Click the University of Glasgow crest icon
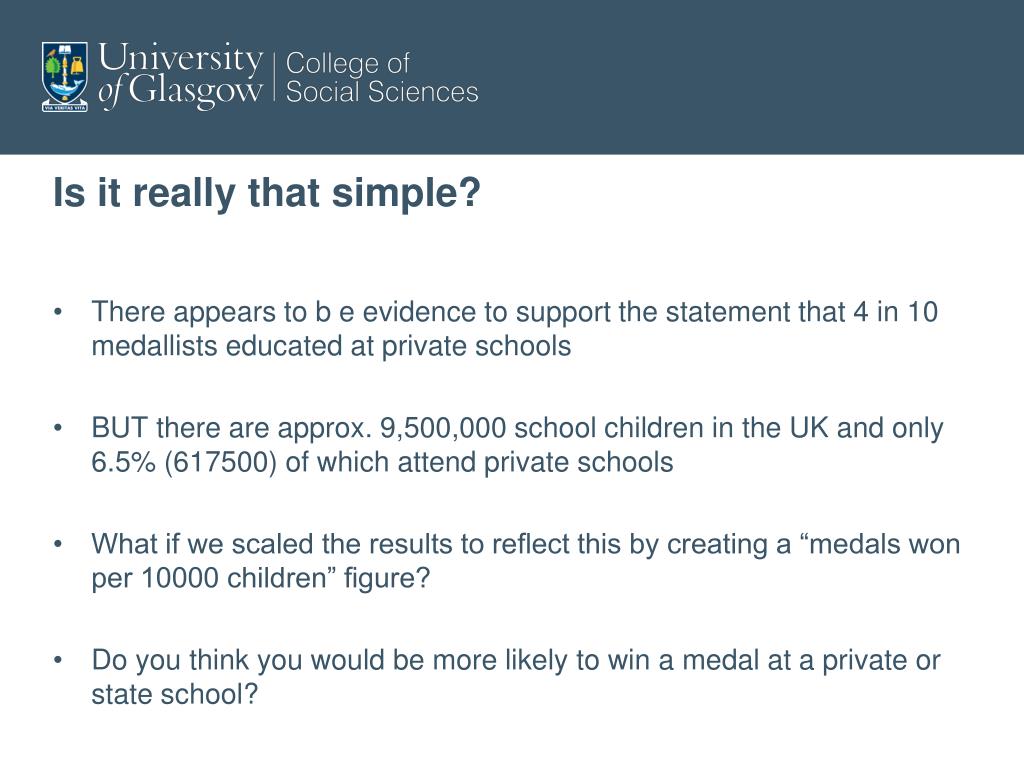This screenshot has height=768, width=1024. (65, 77)
